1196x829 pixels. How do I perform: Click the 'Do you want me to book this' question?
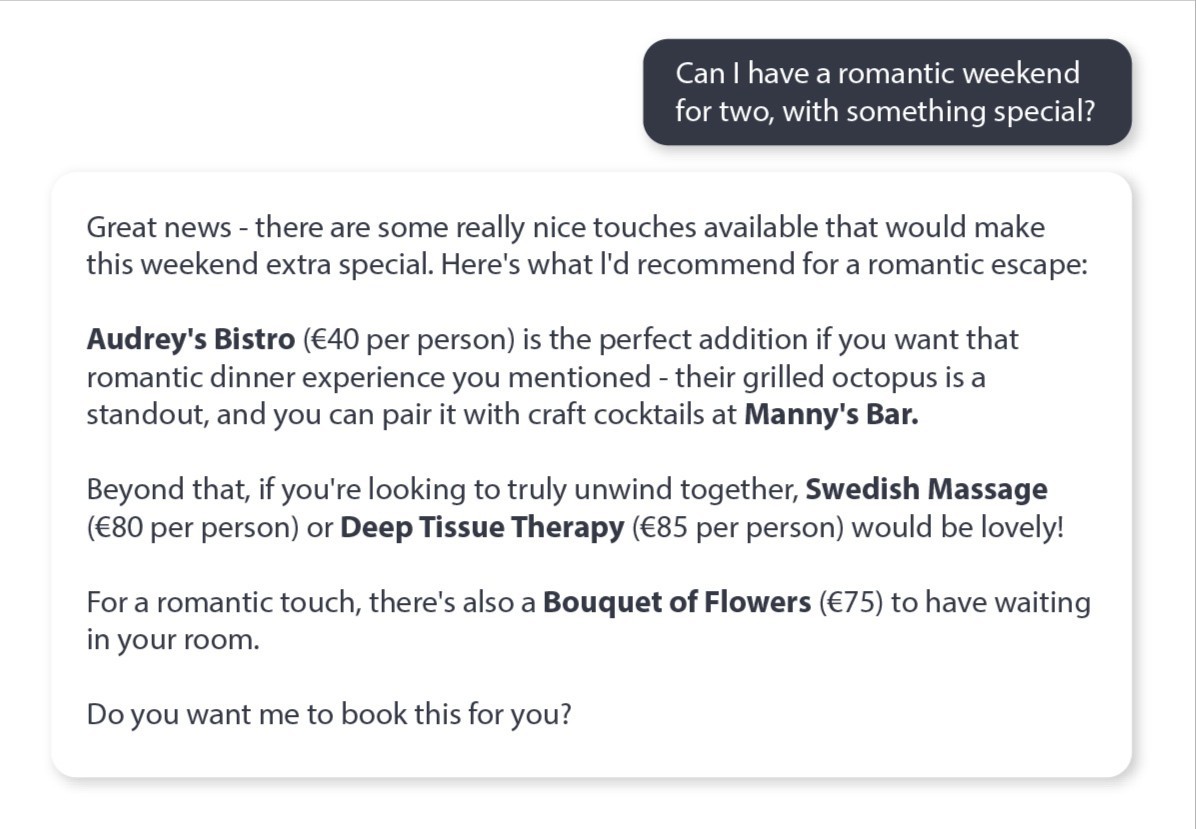(x=329, y=715)
